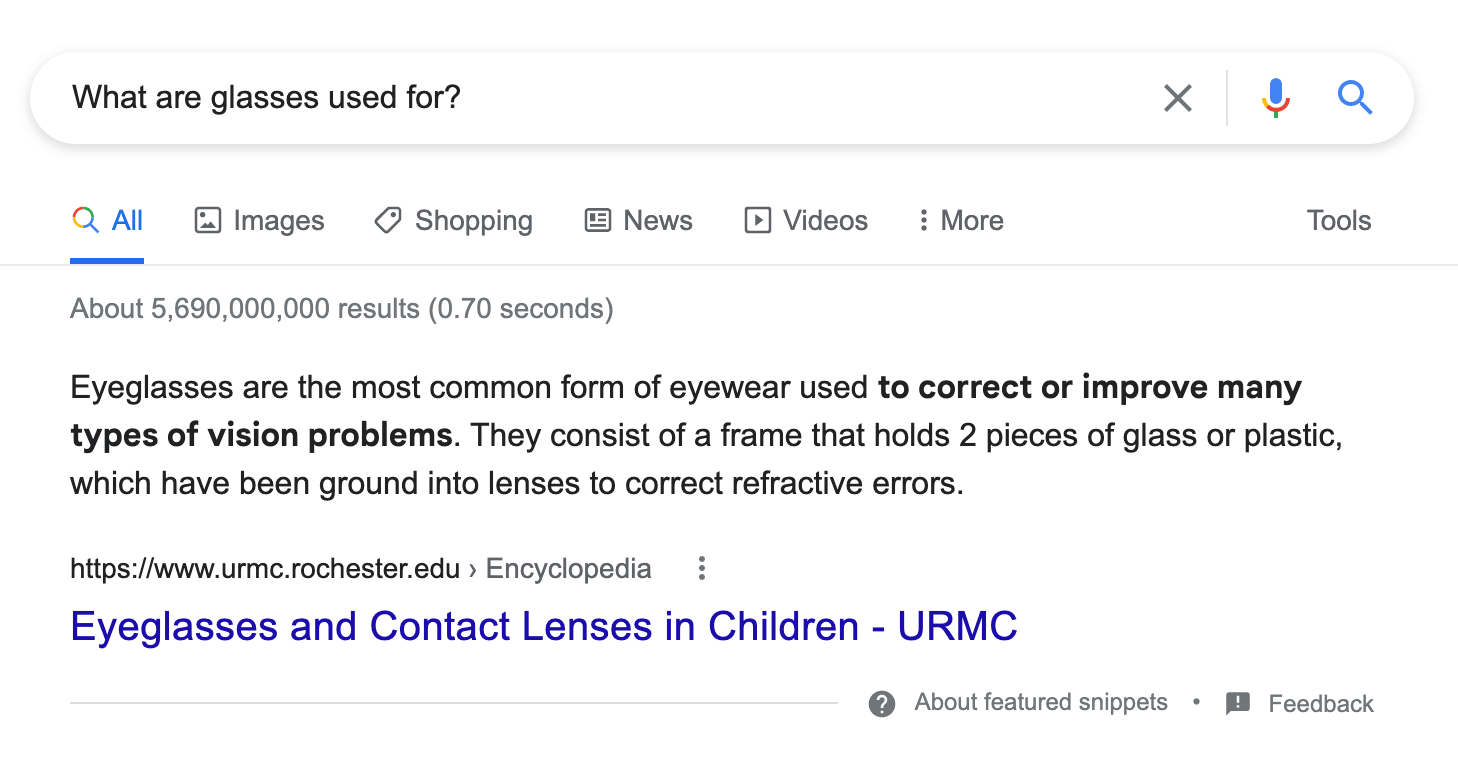Focus the search box containing the glasses query
The height and width of the screenshot is (762, 1458).
coord(600,98)
